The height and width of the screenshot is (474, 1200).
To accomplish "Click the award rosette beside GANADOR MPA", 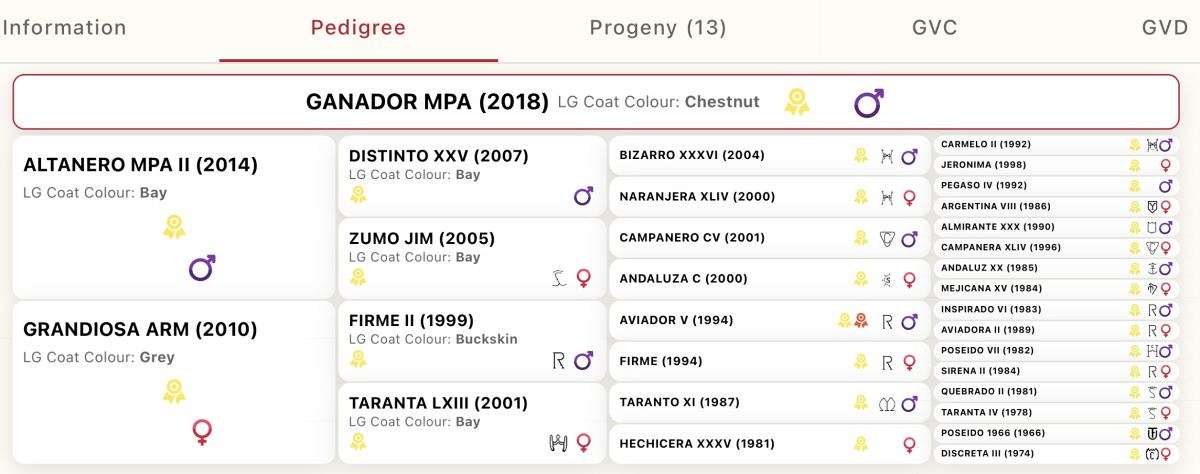I will (797, 102).
